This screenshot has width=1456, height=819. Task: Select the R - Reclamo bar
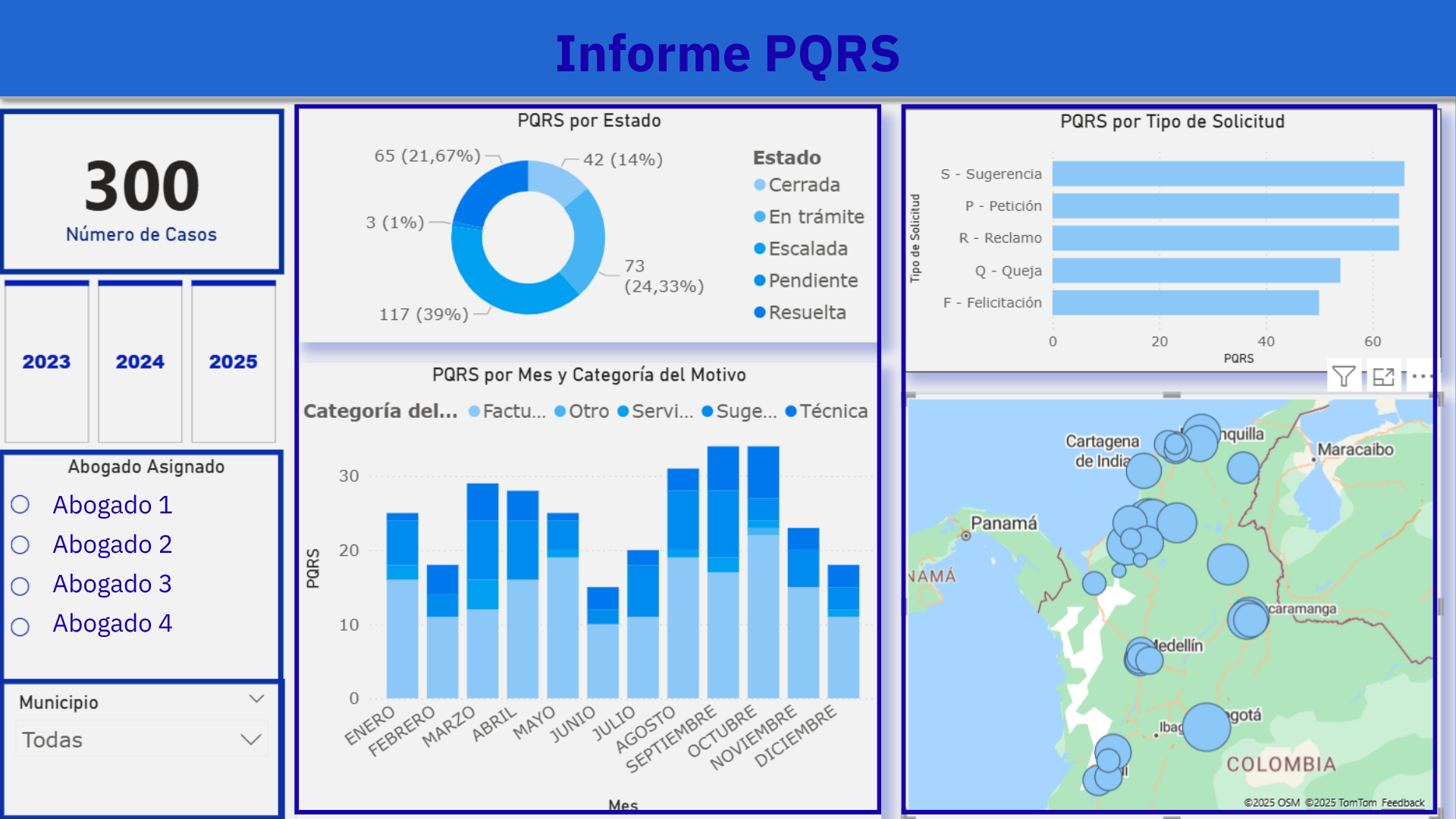pyautogui.click(x=1225, y=238)
